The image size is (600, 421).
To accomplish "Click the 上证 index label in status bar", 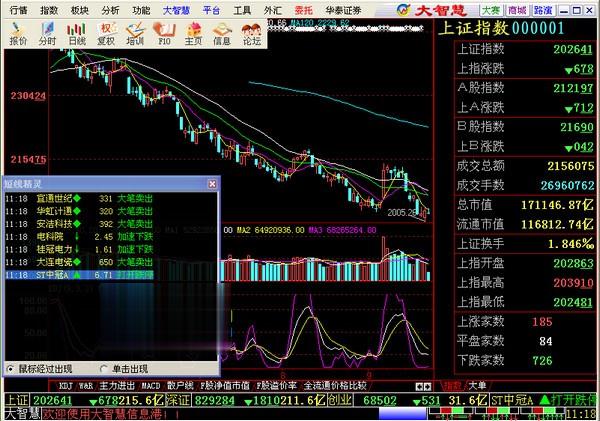I will (x=17, y=401).
